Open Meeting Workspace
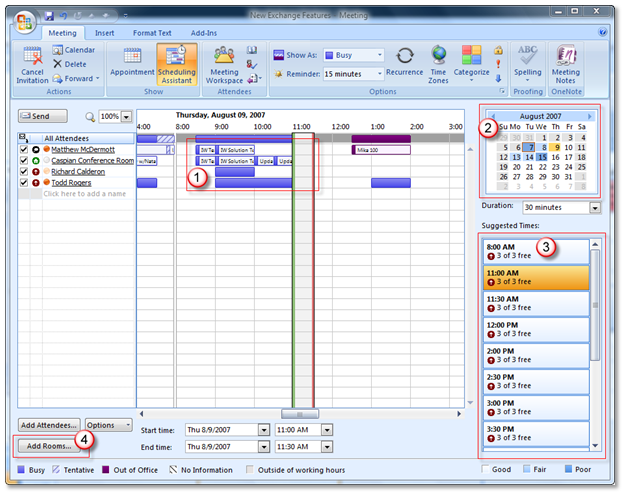The height and width of the screenshot is (496, 626). pyautogui.click(x=224, y=65)
